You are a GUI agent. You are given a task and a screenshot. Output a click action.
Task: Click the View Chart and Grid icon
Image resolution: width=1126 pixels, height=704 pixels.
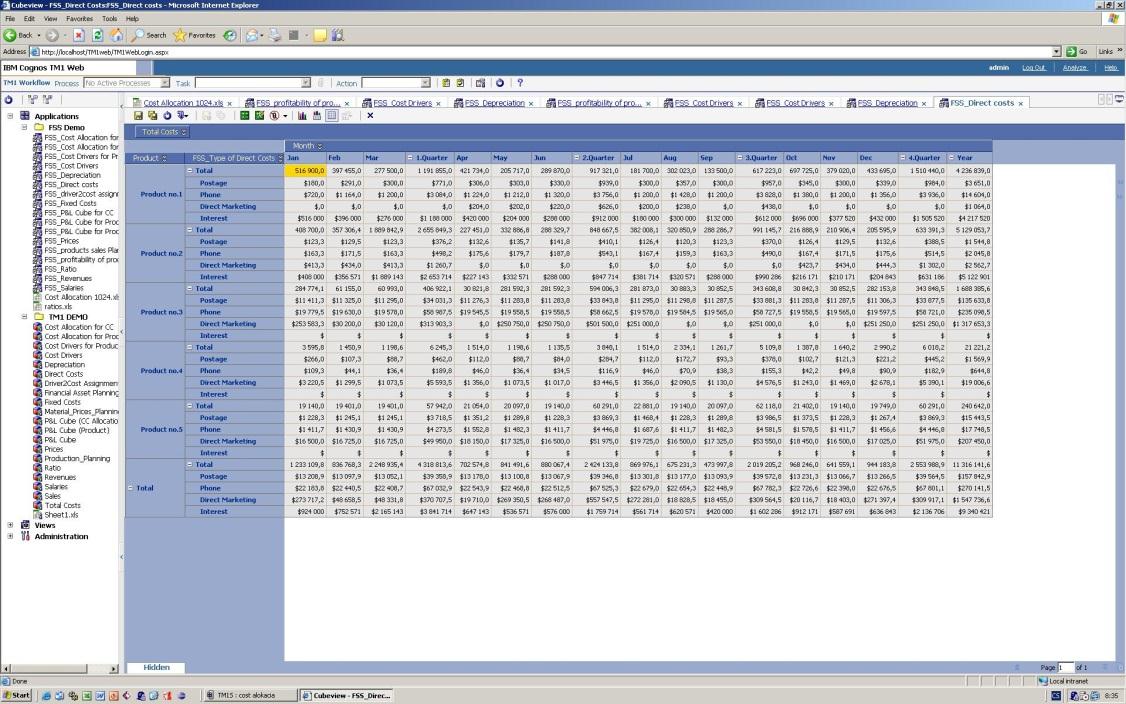pos(317,116)
